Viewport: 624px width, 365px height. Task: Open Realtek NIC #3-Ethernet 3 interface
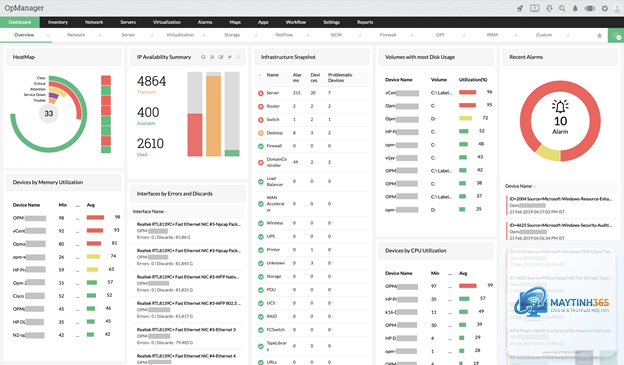coord(188,336)
